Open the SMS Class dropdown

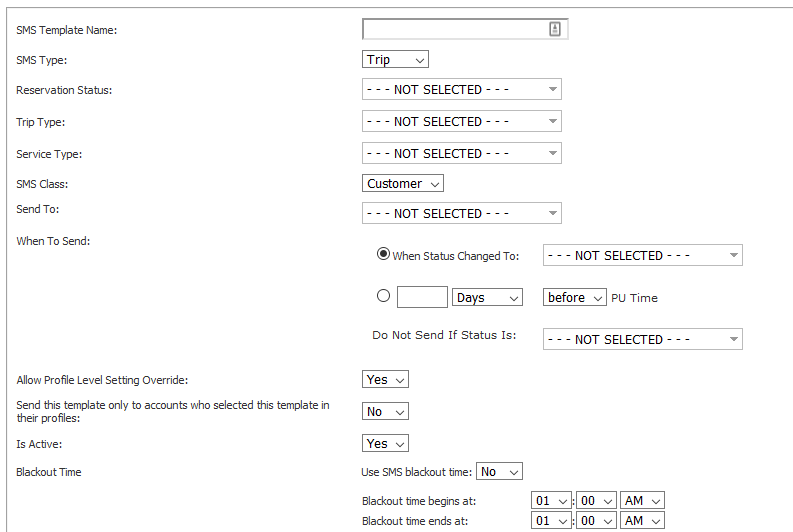[403, 184]
